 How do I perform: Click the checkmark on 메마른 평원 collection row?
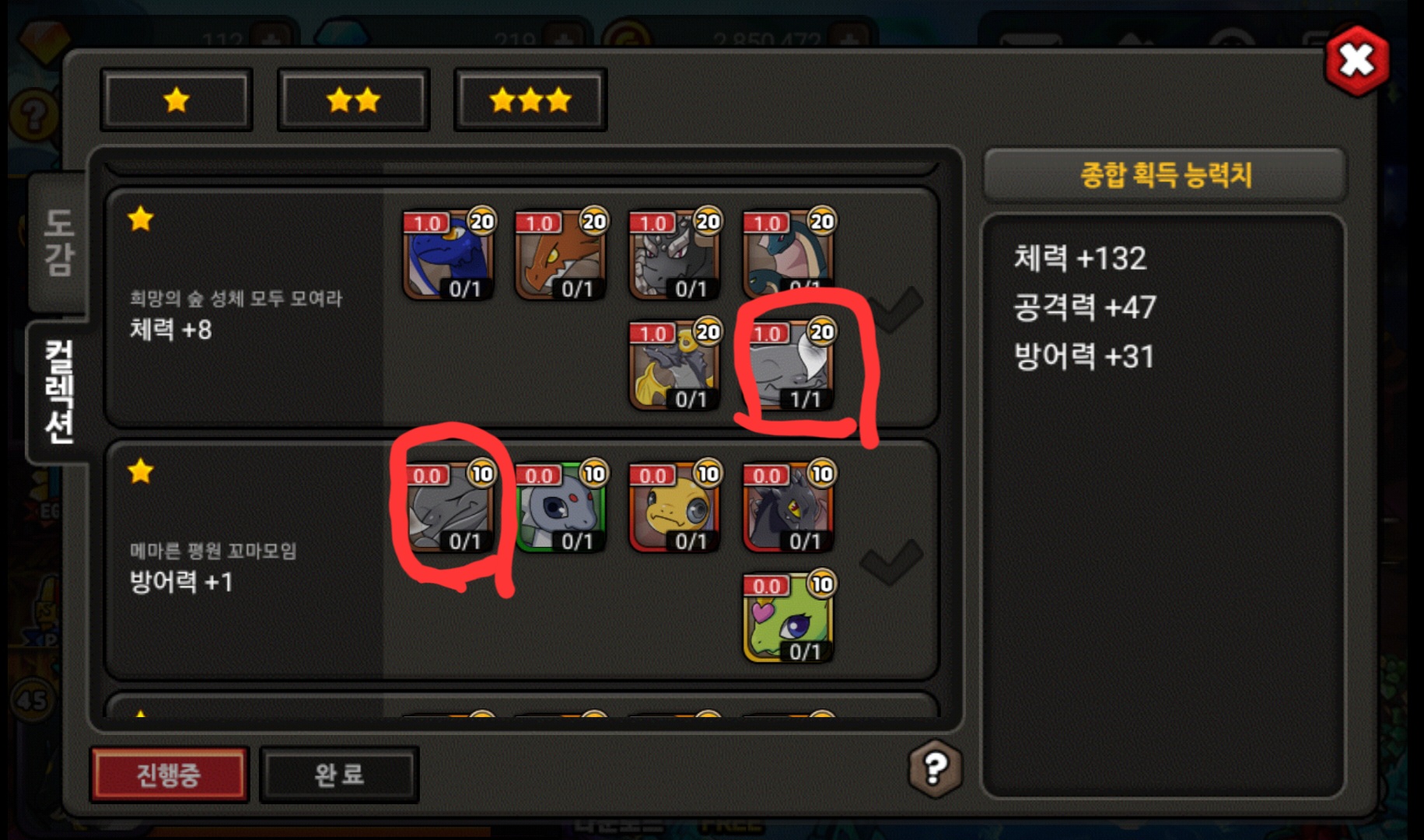(x=892, y=562)
